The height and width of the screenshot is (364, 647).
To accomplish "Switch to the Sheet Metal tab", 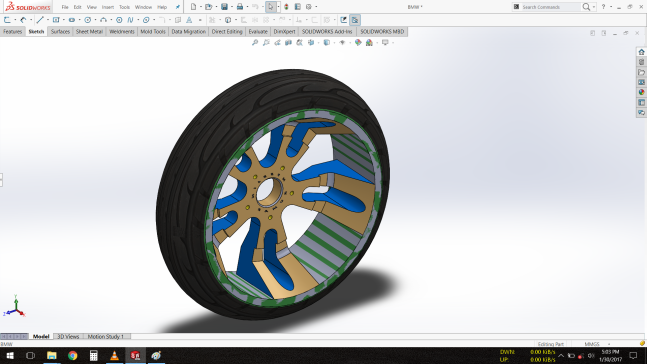I will (89, 31).
